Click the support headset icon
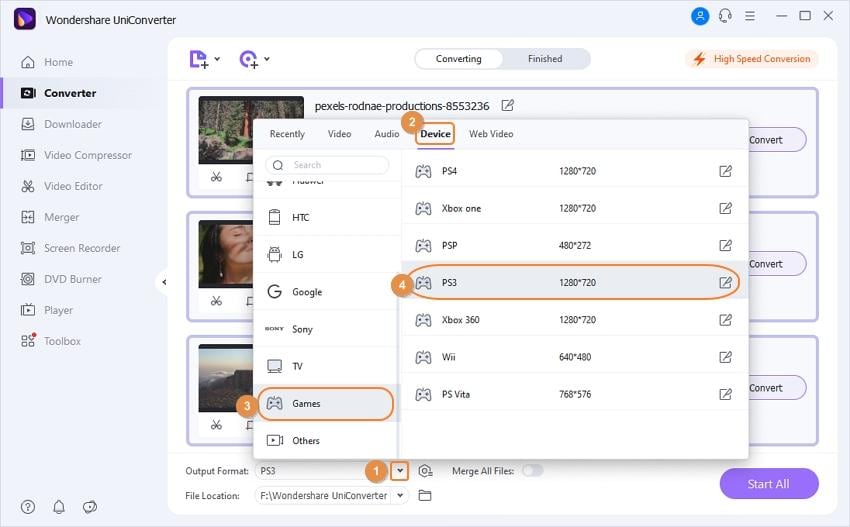Viewport: 850px width, 527px height. (725, 16)
